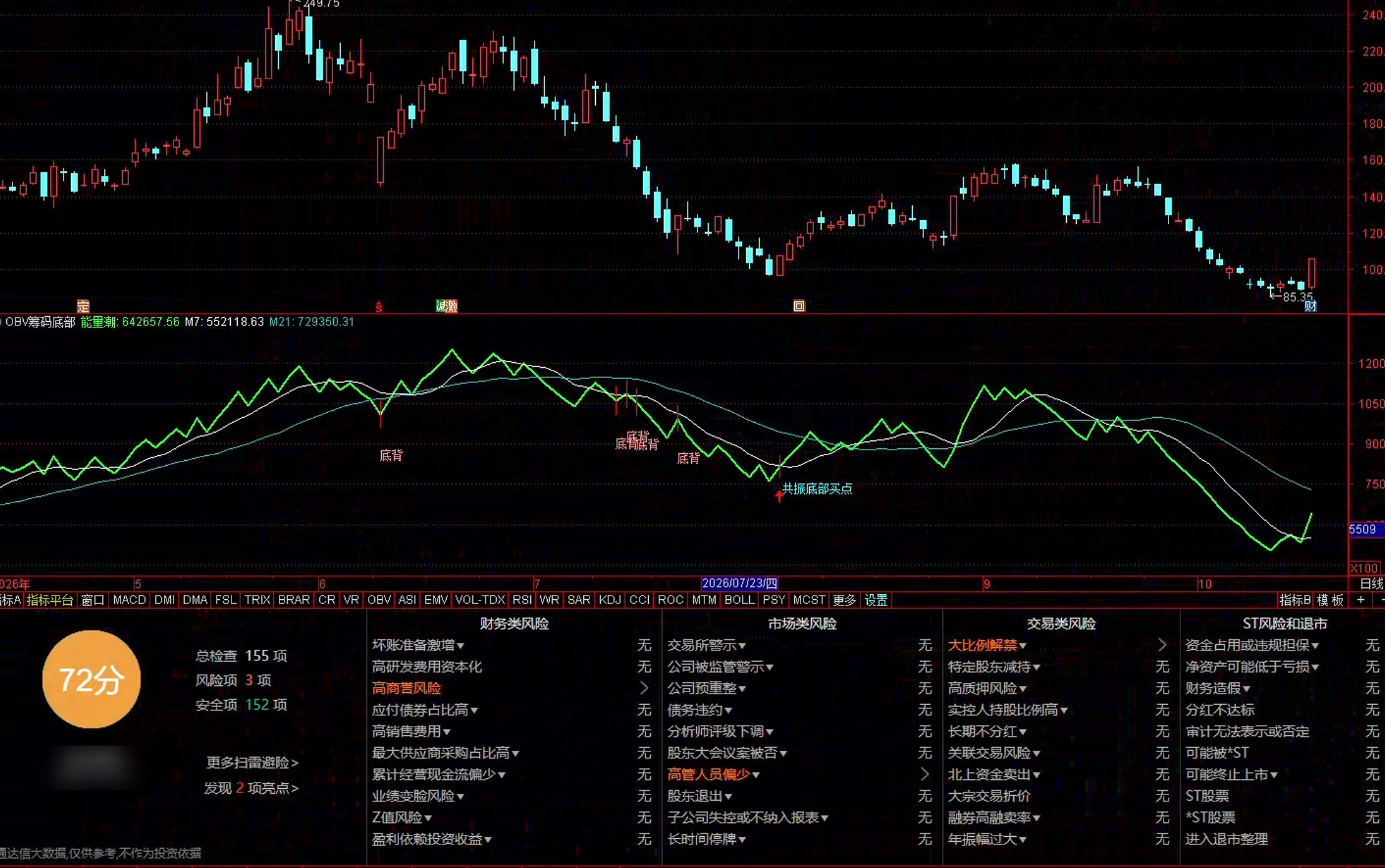
Task: Open the 指标平台 tab
Action: pos(50,600)
